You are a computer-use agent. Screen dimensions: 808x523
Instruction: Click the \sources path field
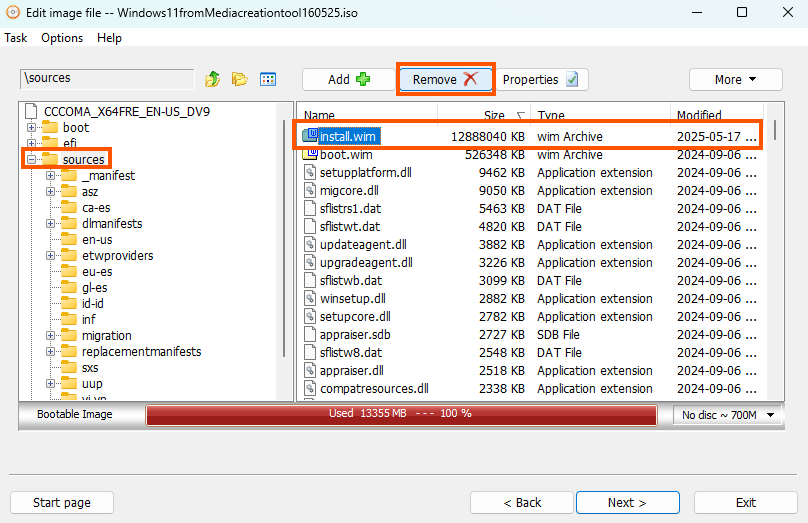click(x=107, y=79)
